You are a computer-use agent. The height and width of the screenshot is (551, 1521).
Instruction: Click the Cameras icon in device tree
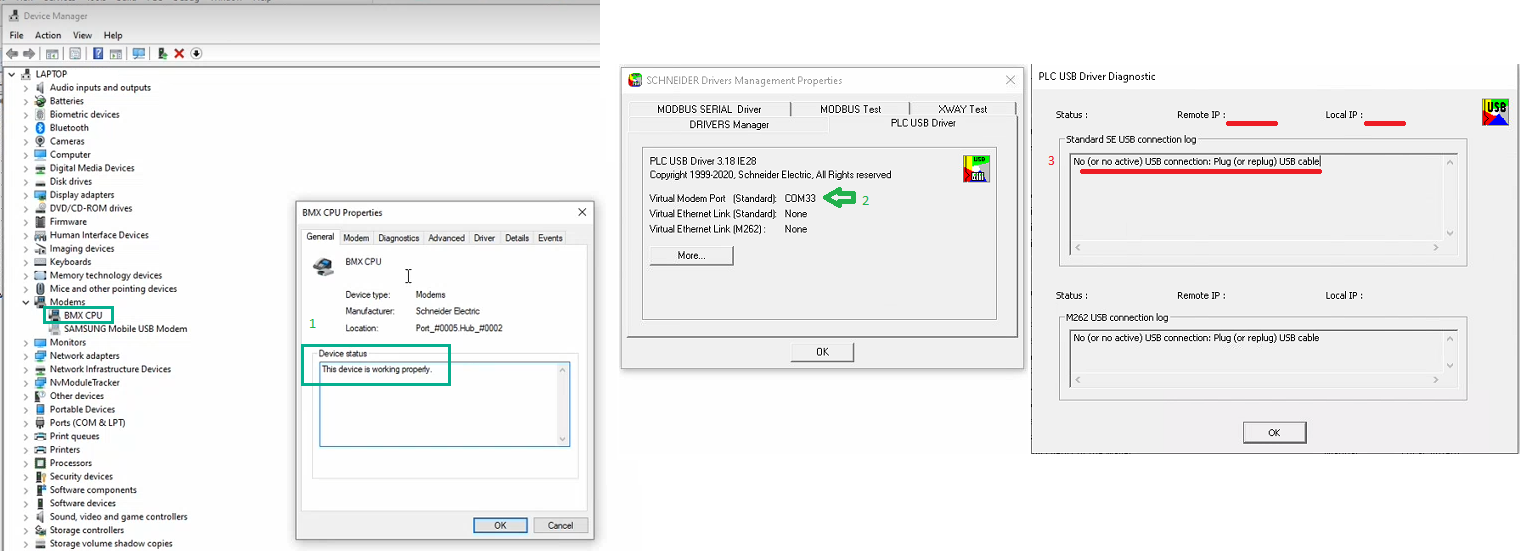point(41,141)
